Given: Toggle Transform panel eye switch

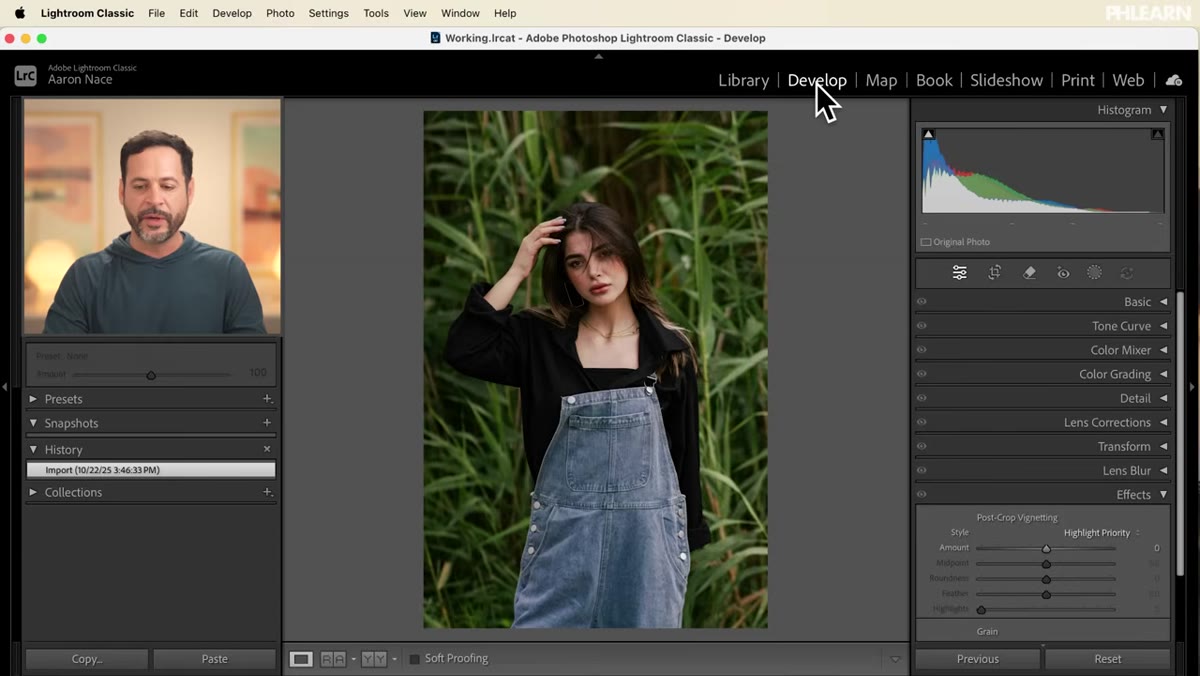Looking at the screenshot, I should (x=922, y=446).
